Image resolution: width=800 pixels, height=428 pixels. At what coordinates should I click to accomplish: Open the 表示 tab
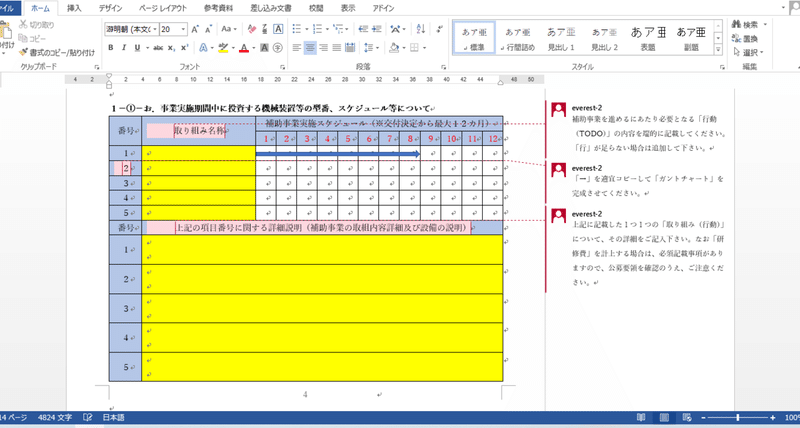(348, 8)
